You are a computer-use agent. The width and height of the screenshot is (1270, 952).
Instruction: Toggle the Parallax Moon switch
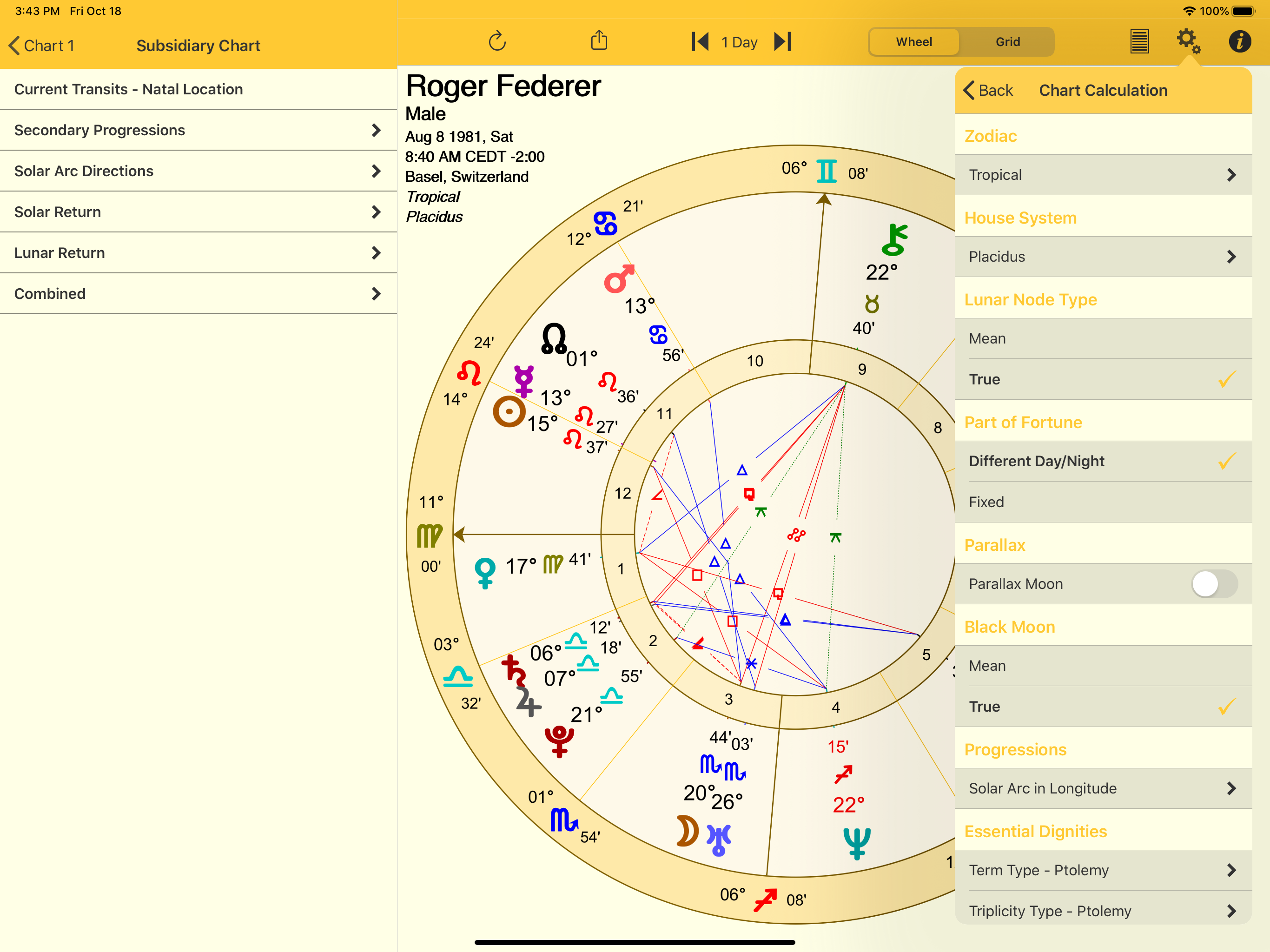pyautogui.click(x=1214, y=584)
